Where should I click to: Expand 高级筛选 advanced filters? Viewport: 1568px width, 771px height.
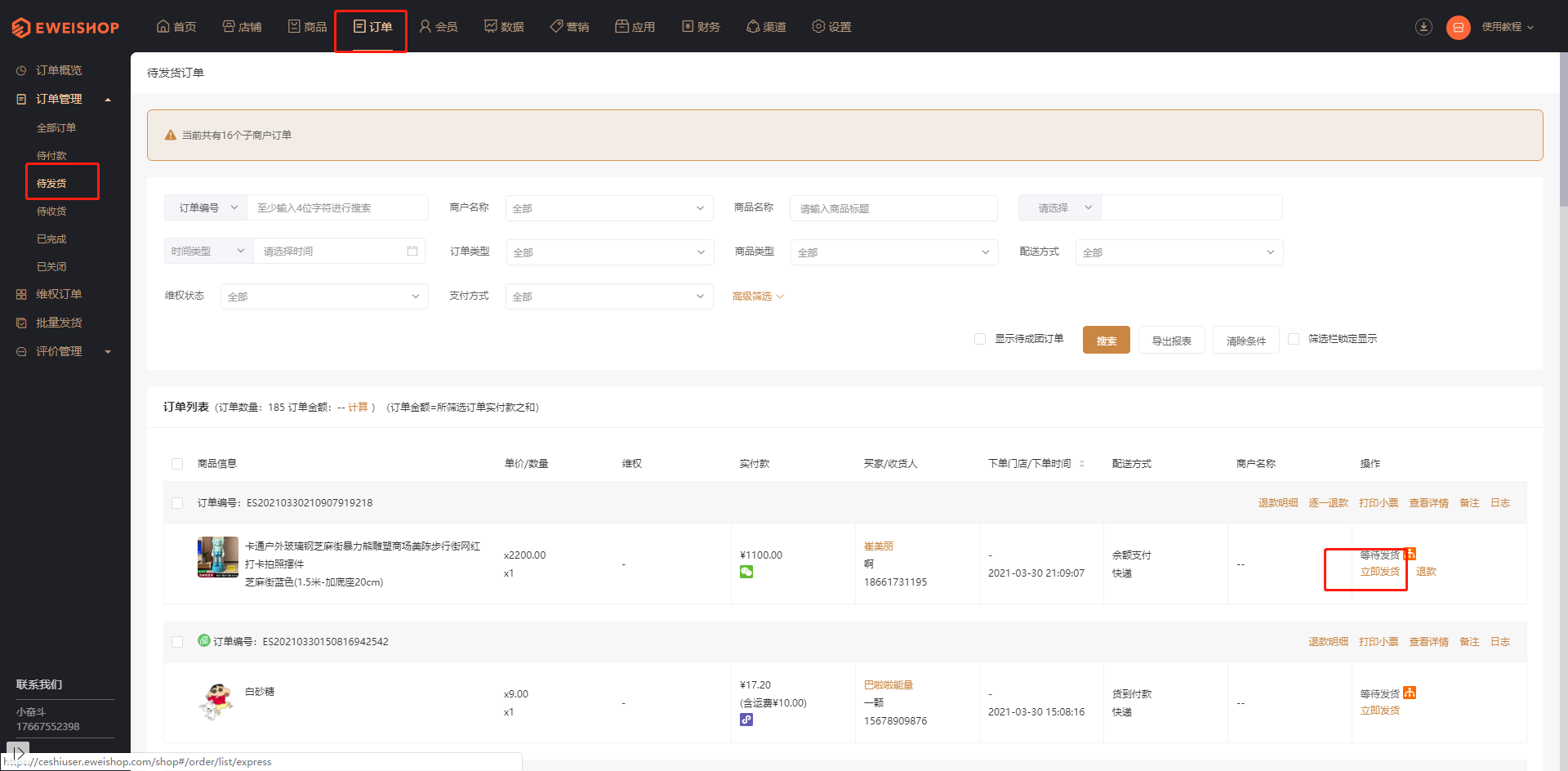758,296
